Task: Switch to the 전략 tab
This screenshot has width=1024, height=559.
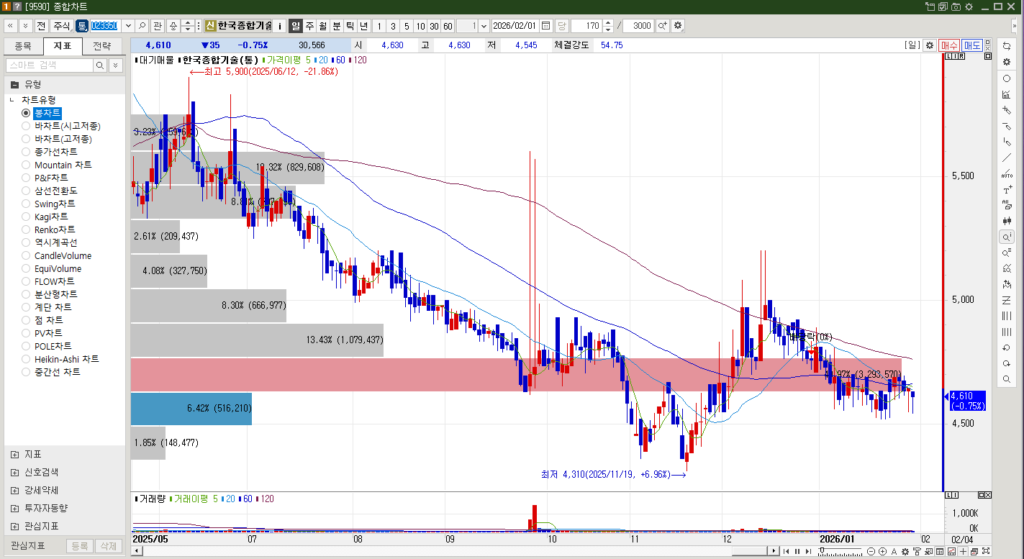Action: (101, 46)
